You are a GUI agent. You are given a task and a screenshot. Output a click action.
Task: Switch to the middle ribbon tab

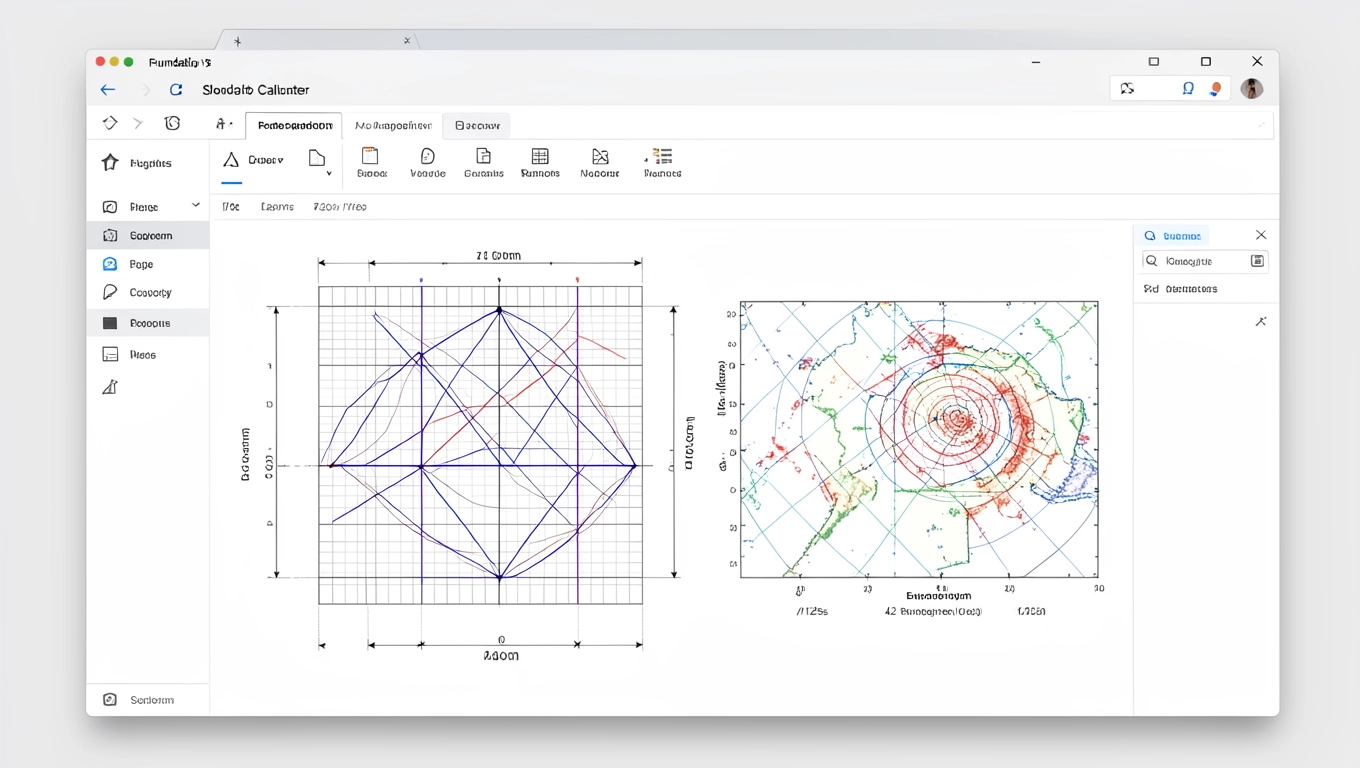tap(393, 126)
